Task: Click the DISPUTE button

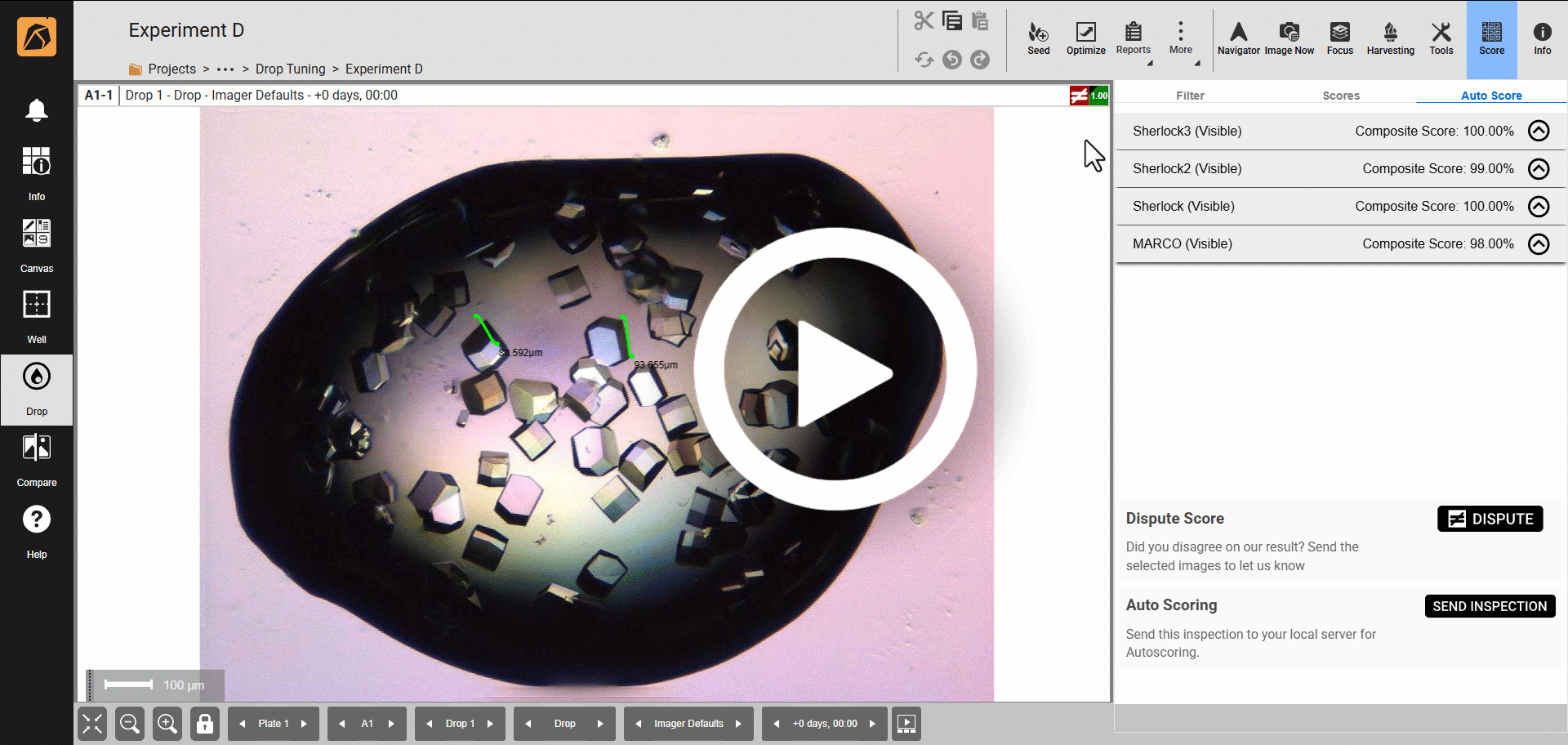Action: coord(1490,519)
